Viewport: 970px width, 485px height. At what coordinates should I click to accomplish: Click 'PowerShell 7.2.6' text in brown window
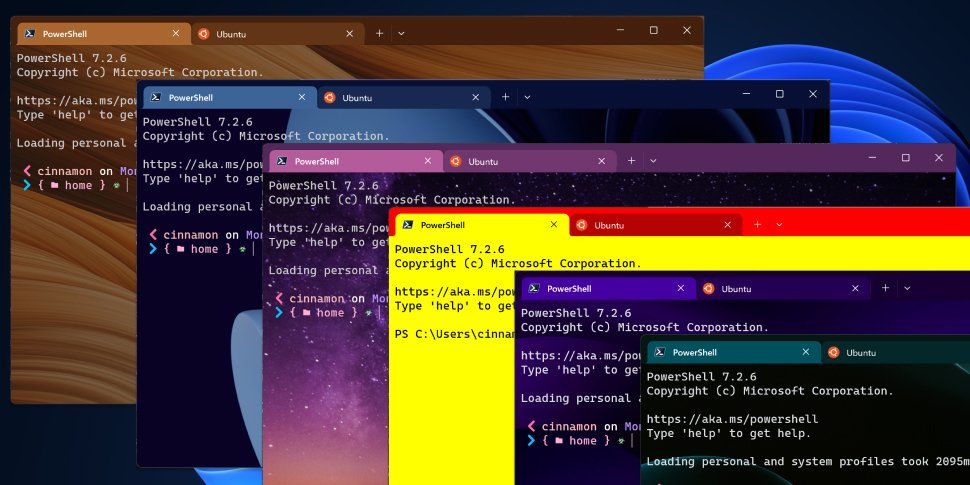click(72, 58)
